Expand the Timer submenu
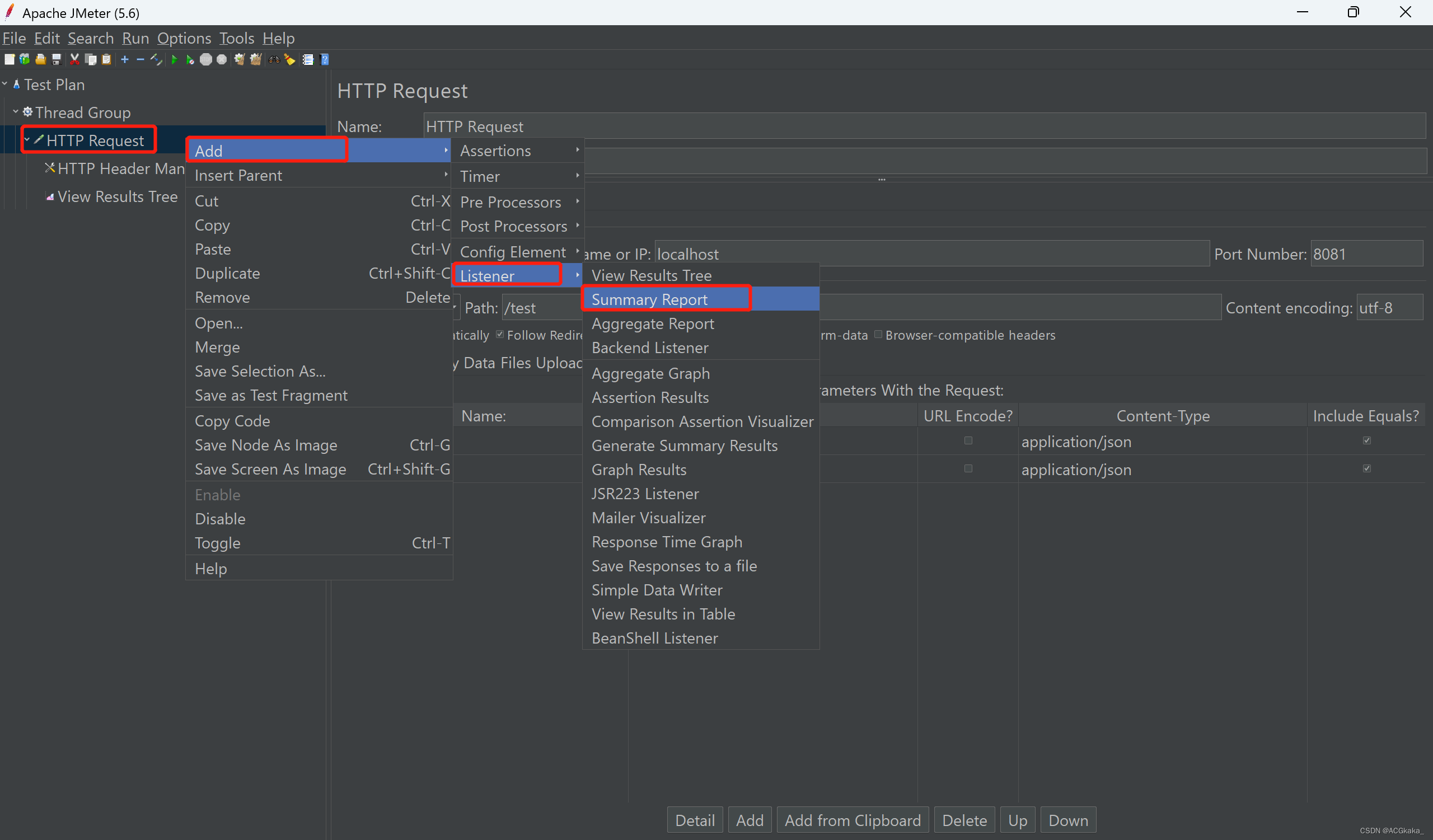 [x=518, y=176]
